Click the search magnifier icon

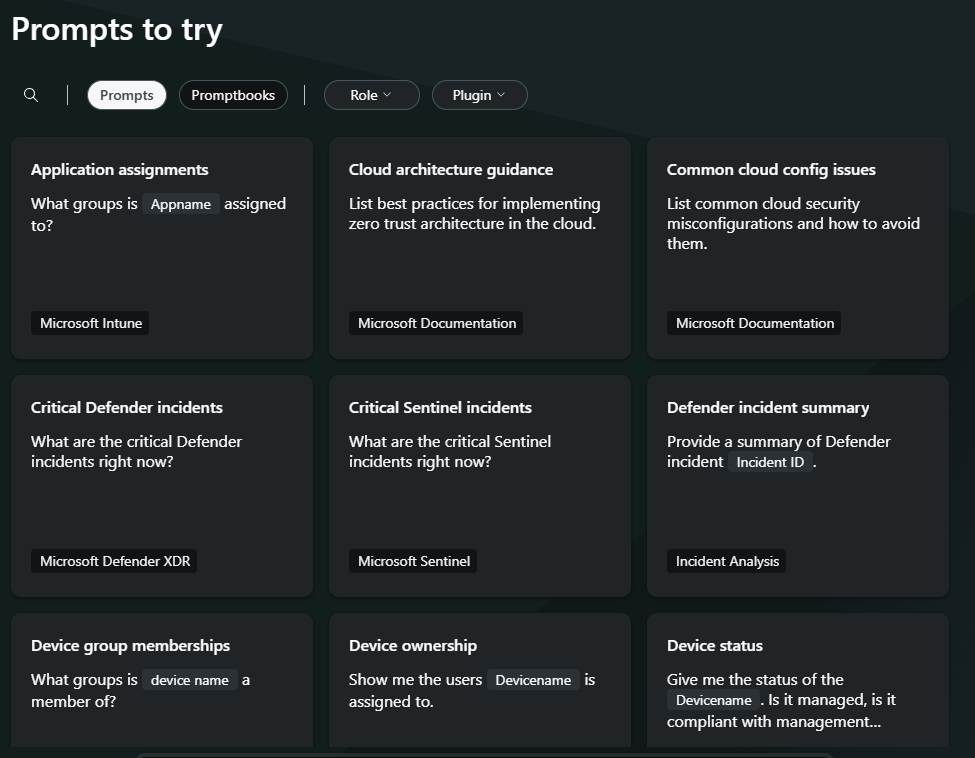[30, 95]
